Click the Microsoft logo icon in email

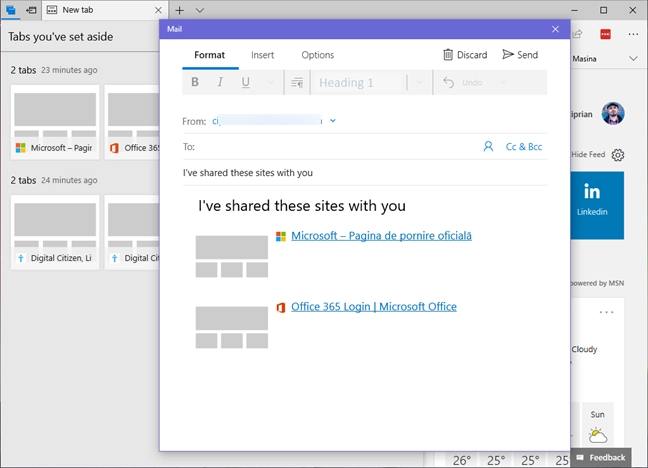(281, 236)
